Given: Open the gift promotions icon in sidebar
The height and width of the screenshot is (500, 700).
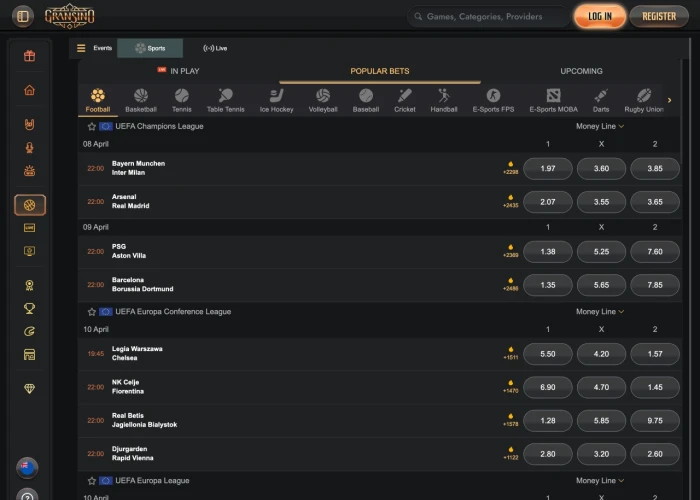Looking at the screenshot, I should (x=29, y=56).
